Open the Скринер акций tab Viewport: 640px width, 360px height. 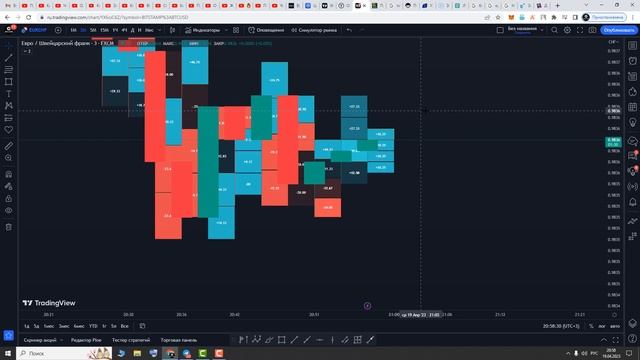pyautogui.click(x=40, y=340)
